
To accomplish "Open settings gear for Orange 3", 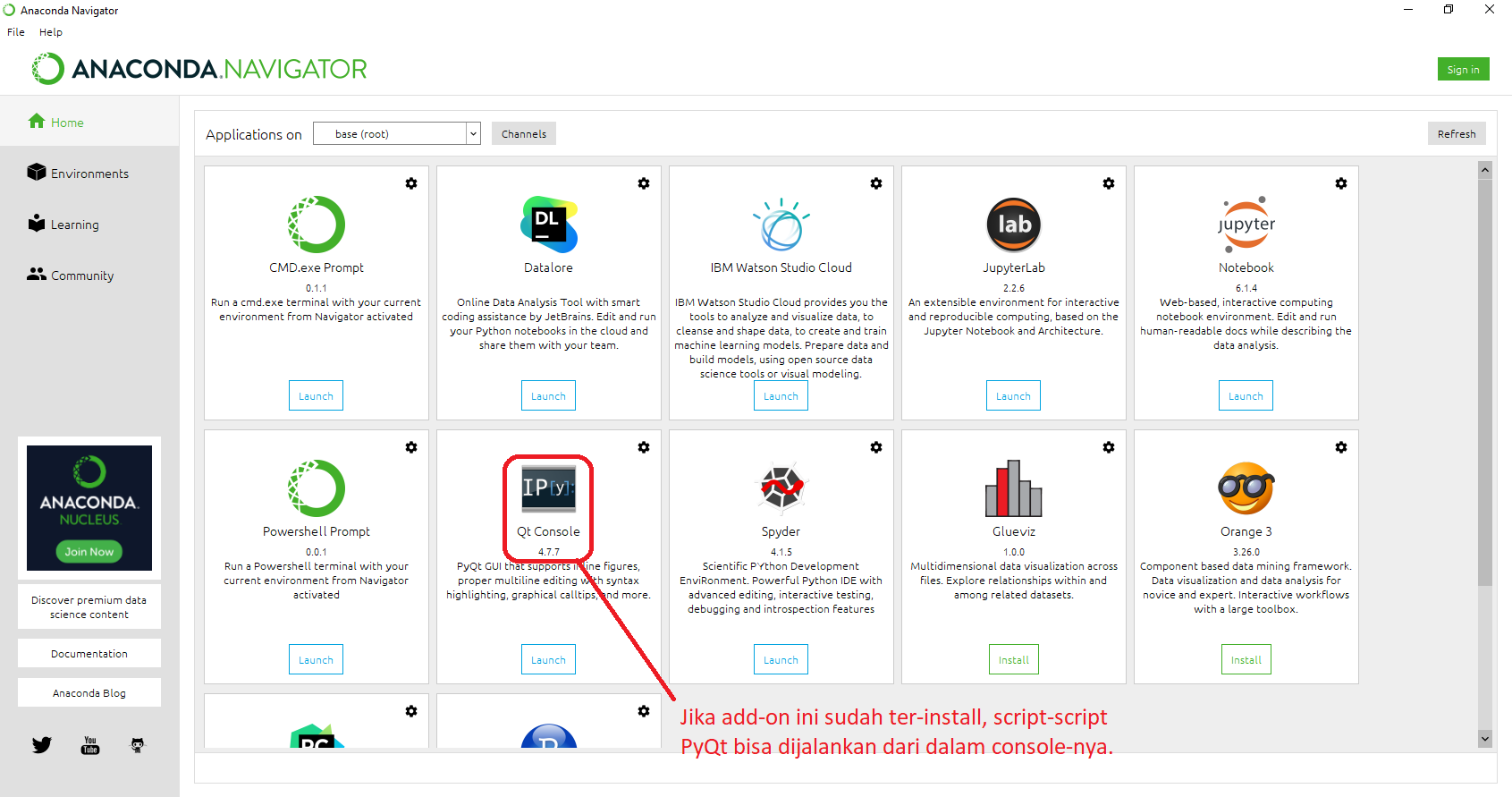I will 1341,447.
